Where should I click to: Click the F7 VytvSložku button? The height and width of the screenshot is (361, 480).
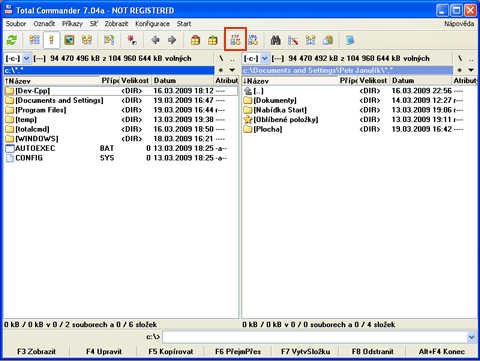(305, 351)
